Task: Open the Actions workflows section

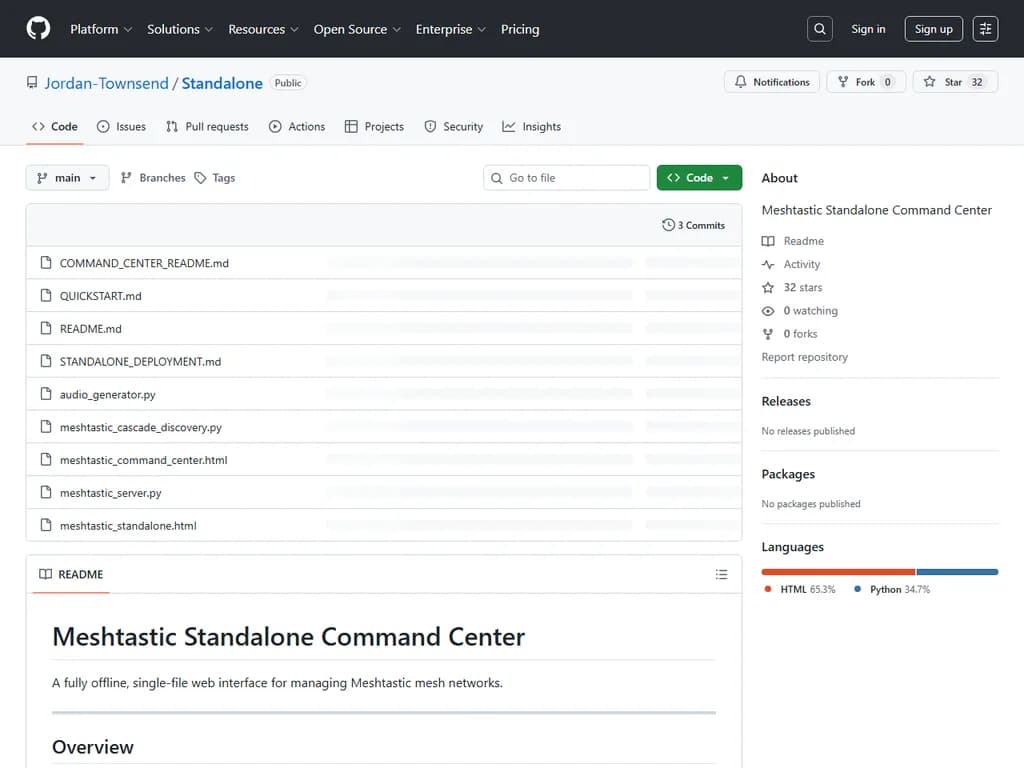Action: click(296, 126)
